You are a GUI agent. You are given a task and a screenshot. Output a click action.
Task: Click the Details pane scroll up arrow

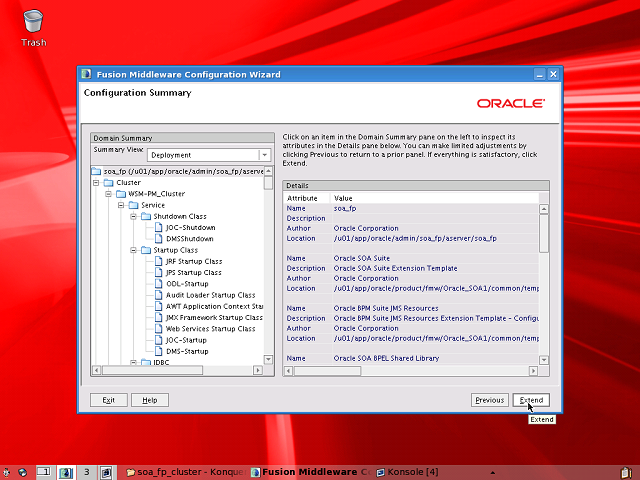[x=544, y=209]
